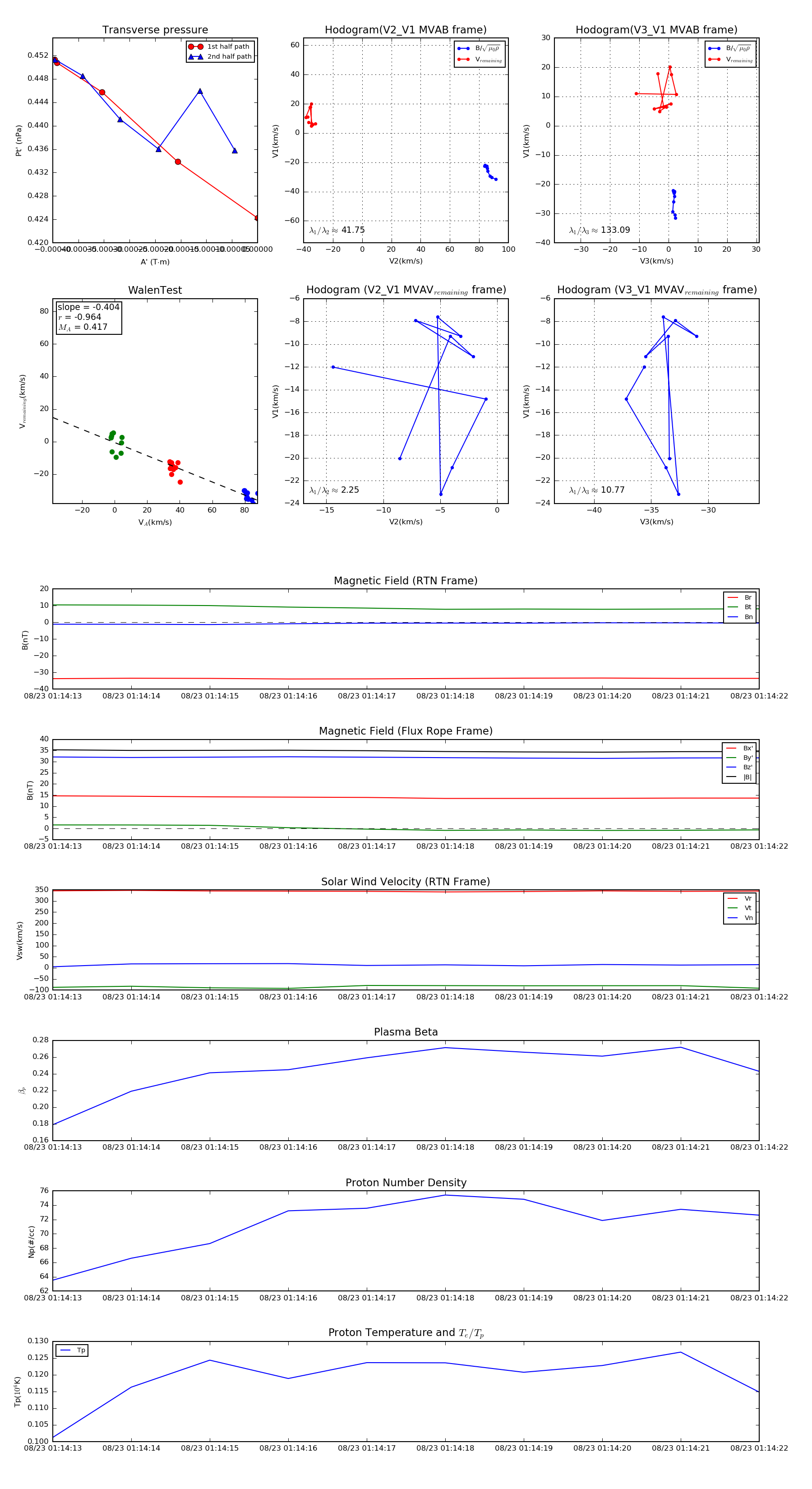Viewport: 812px width, 1489px height.
Task: Click the "M_A = 0.417" Alfvén Mach value
Action: [x=83, y=327]
